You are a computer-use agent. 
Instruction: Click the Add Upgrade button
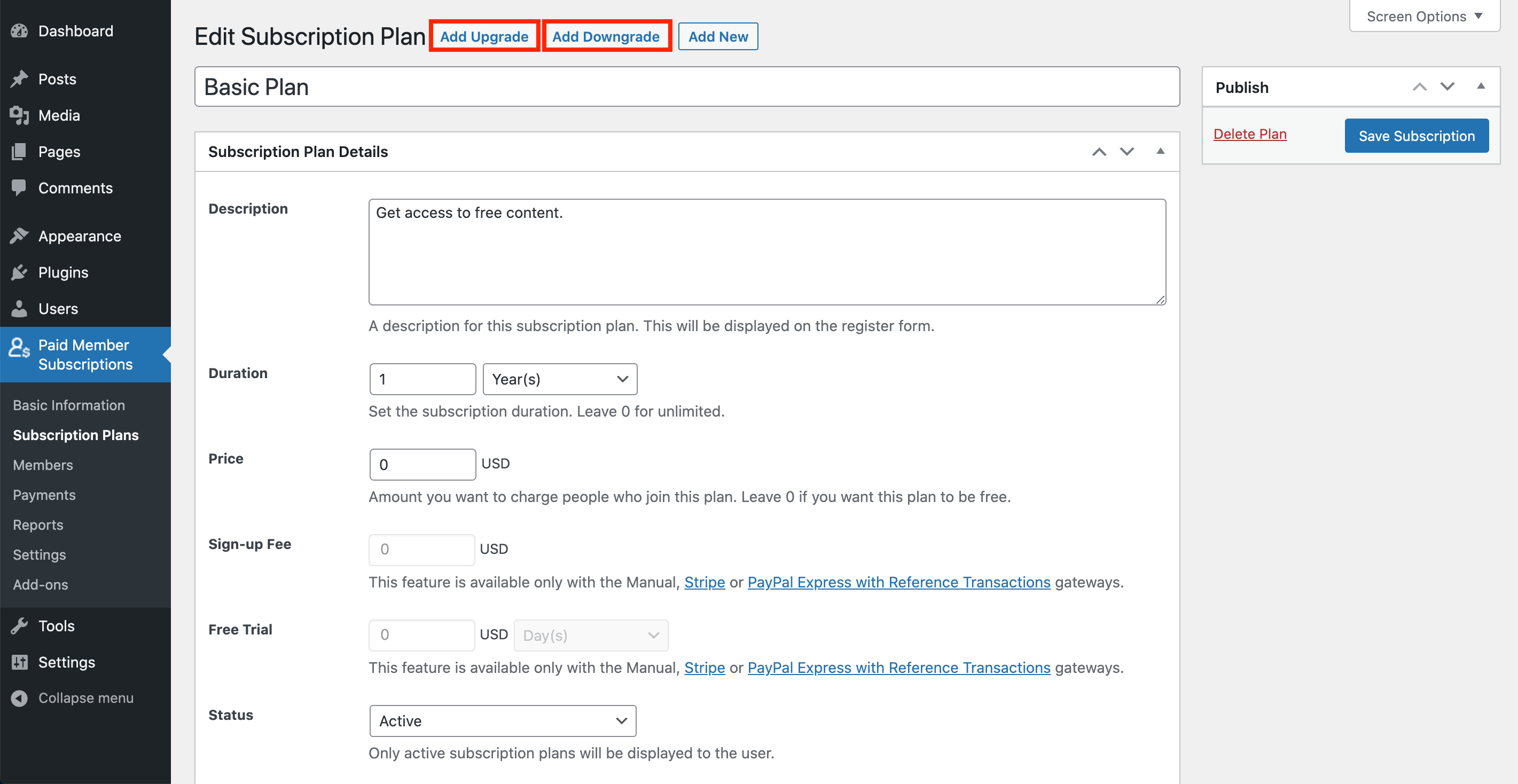coord(484,36)
